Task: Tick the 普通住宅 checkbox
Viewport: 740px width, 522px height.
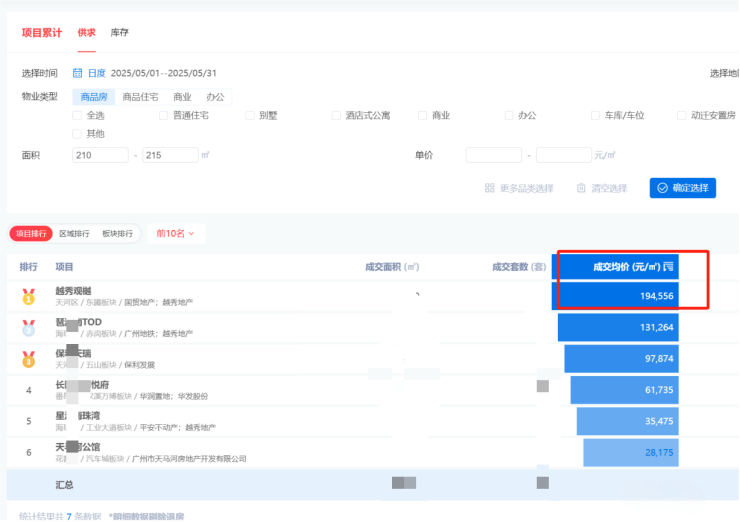Action: tap(164, 115)
